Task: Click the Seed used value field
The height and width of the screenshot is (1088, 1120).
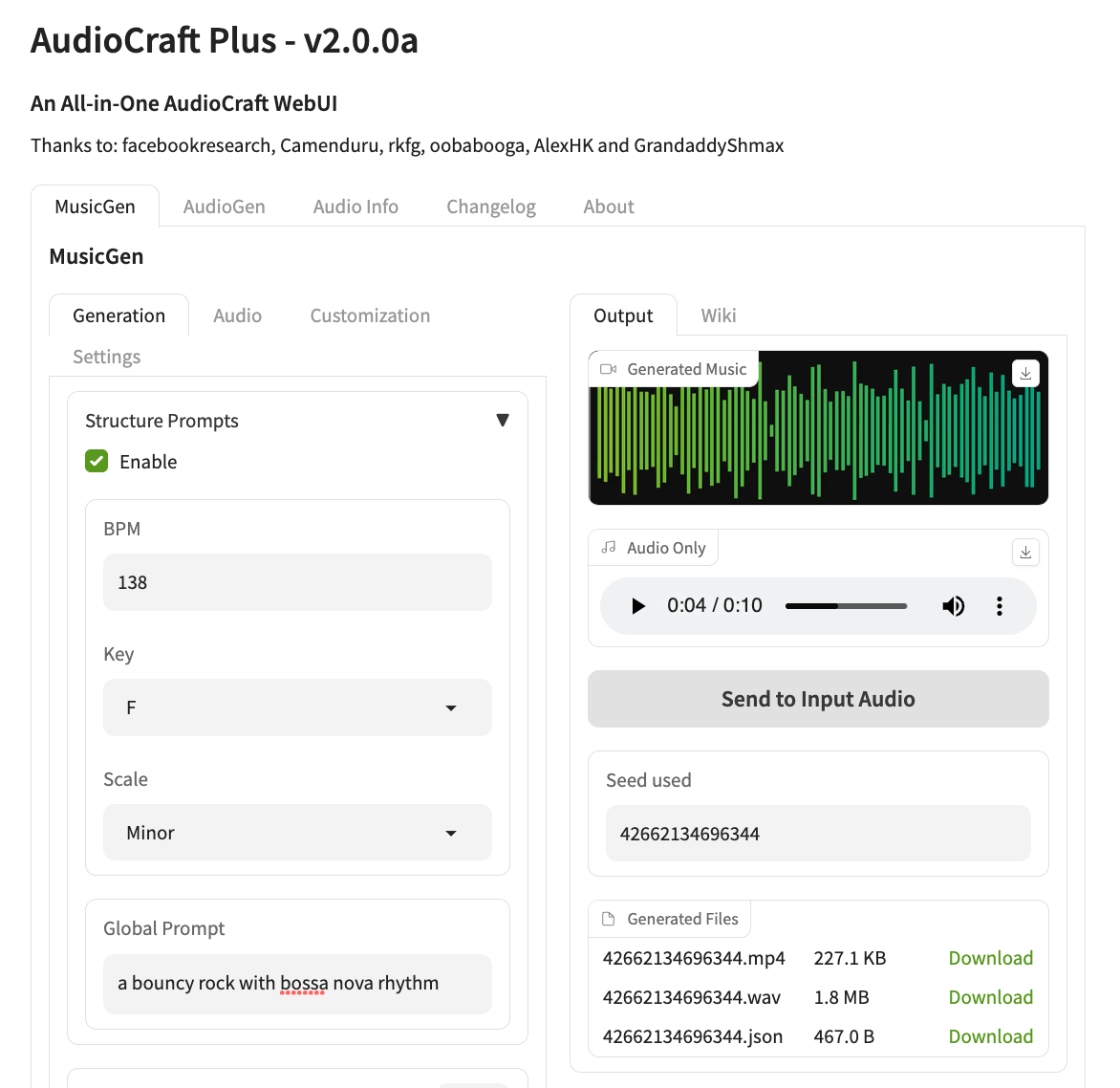Action: tap(818, 834)
